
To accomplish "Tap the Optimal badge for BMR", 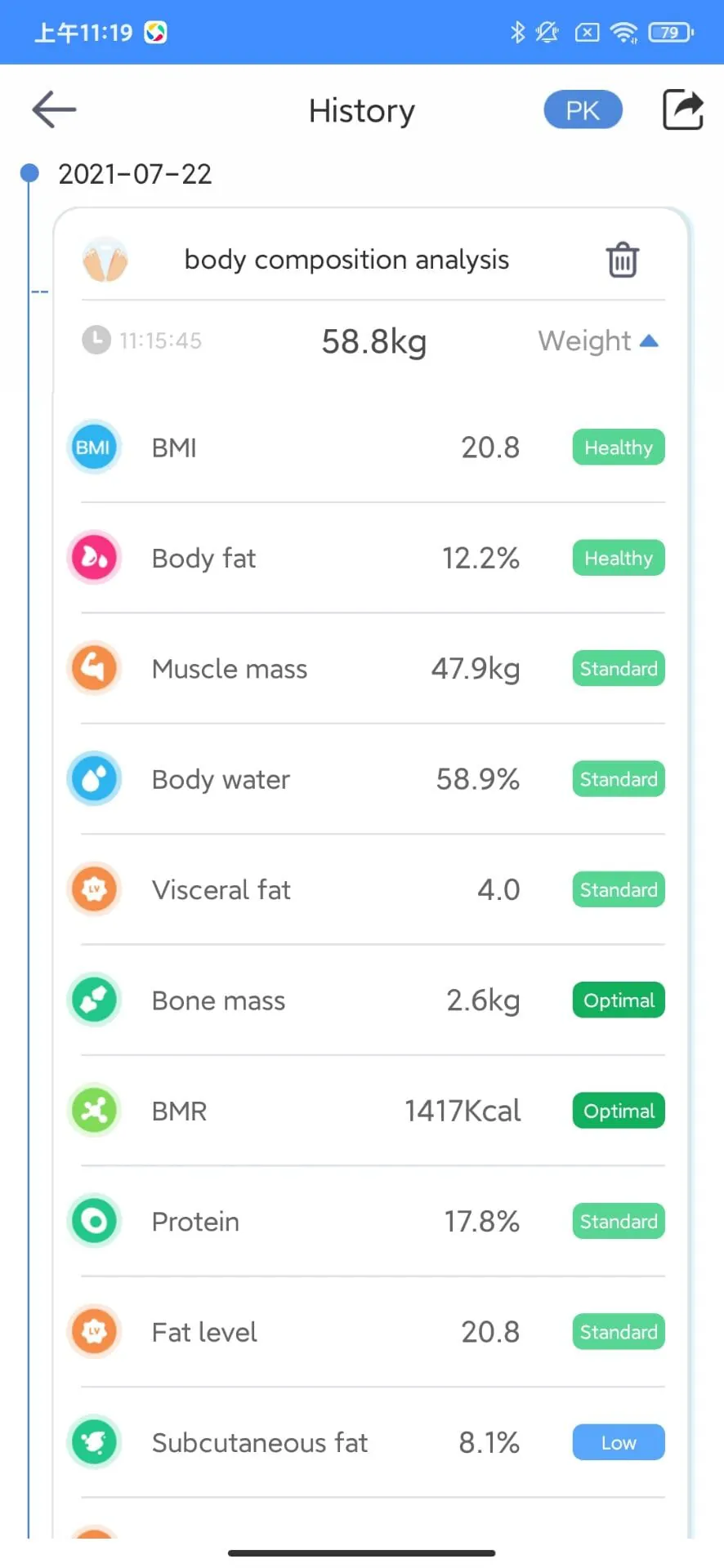I will [x=619, y=1111].
